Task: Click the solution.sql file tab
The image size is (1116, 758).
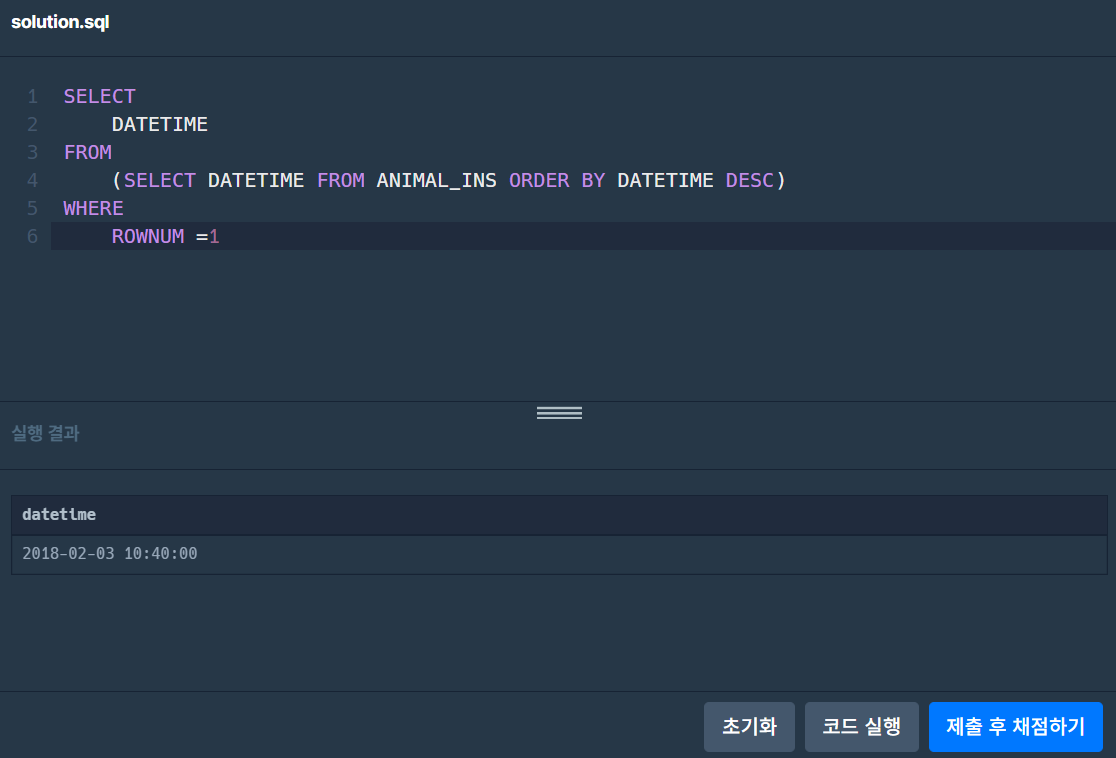Action: [60, 22]
